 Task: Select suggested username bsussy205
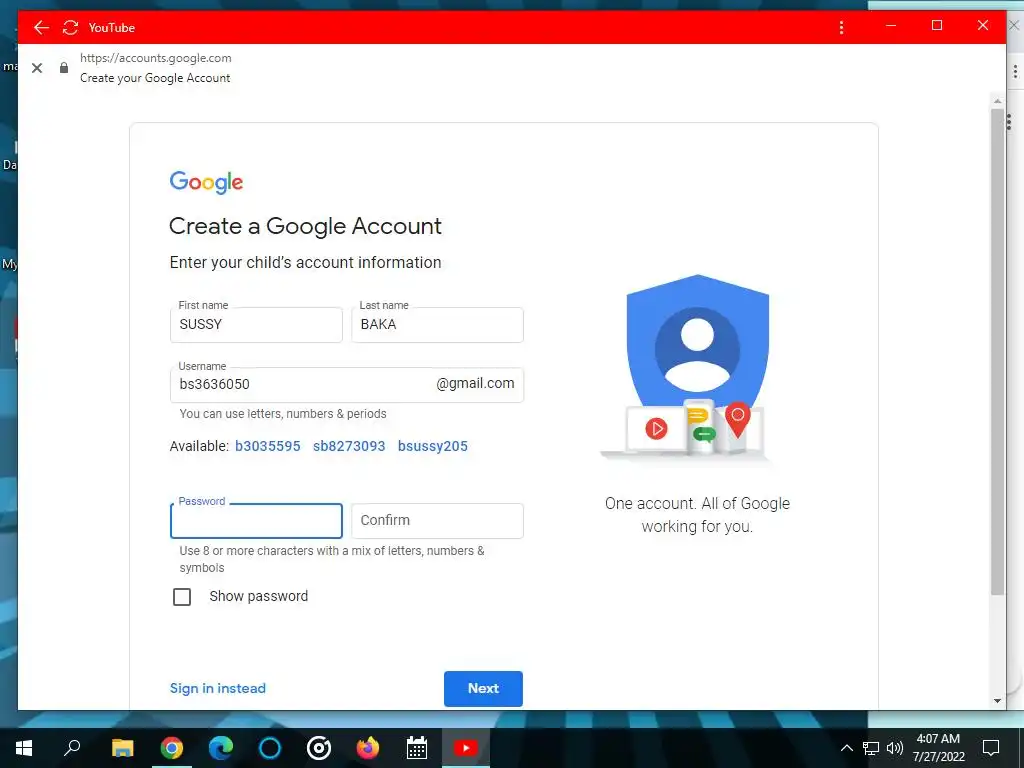click(433, 446)
